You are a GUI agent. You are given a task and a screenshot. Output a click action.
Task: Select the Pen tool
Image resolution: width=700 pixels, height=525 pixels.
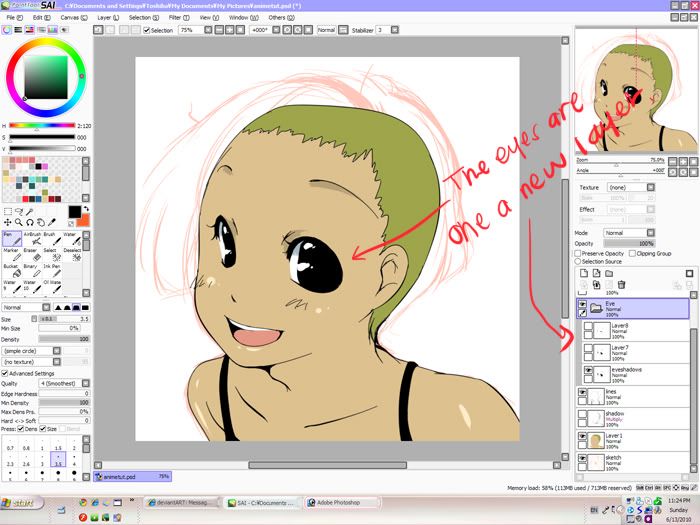(12, 239)
